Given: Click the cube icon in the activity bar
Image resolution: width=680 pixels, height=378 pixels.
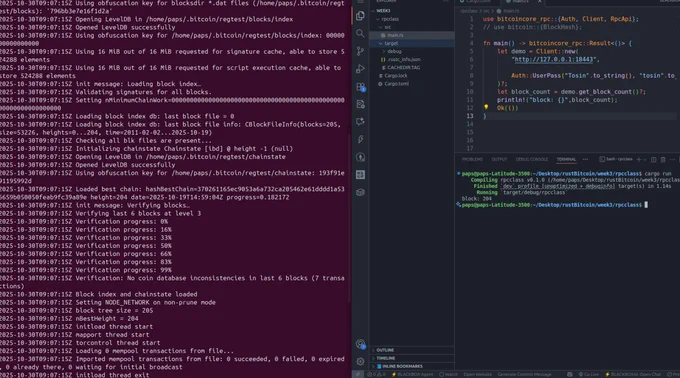Looking at the screenshot, I should 360,192.
